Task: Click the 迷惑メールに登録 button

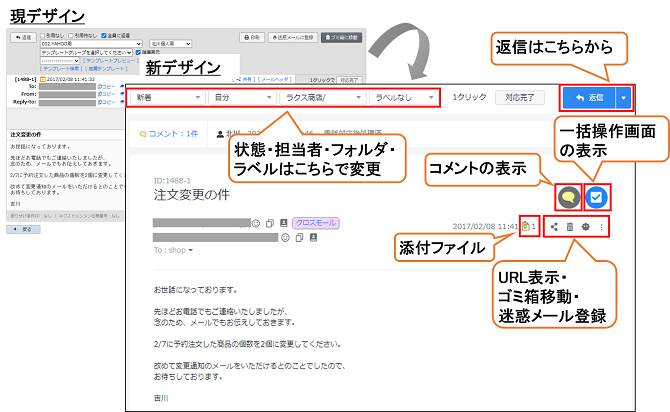Action: 293,38
